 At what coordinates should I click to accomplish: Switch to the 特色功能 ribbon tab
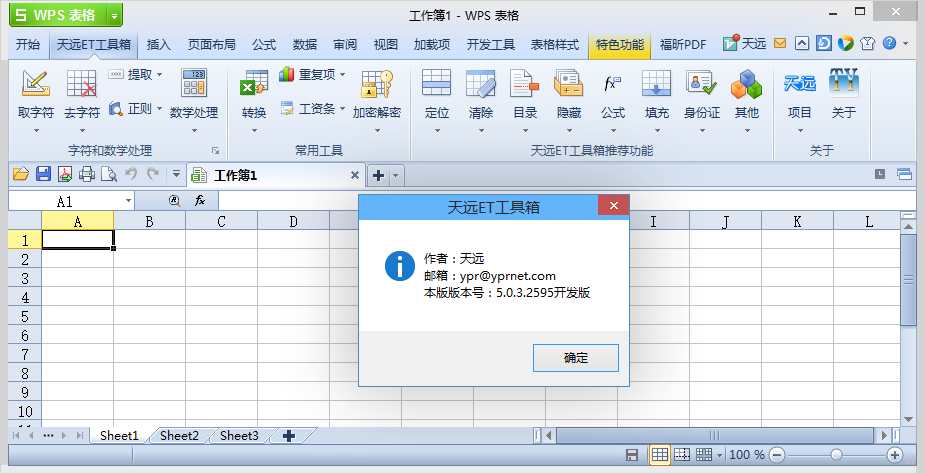619,44
